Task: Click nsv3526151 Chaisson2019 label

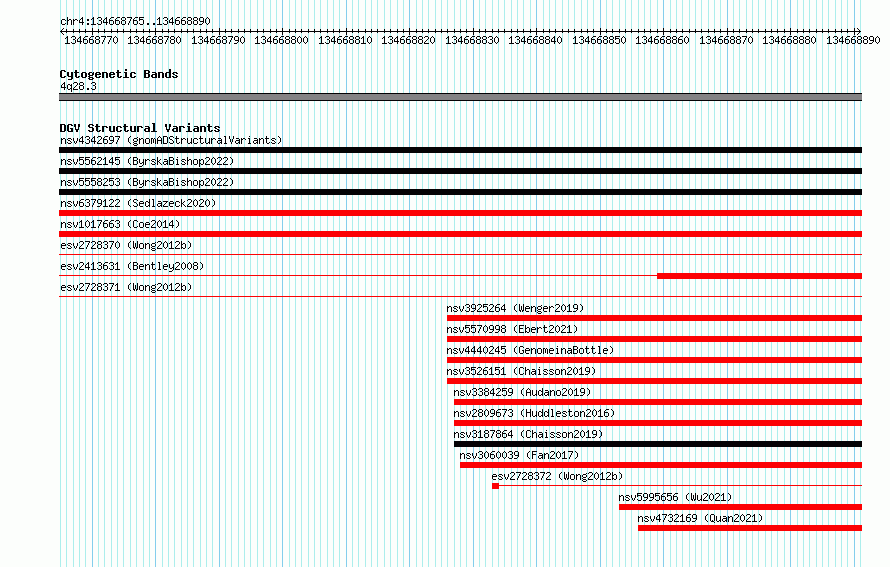Action: pyautogui.click(x=521, y=371)
